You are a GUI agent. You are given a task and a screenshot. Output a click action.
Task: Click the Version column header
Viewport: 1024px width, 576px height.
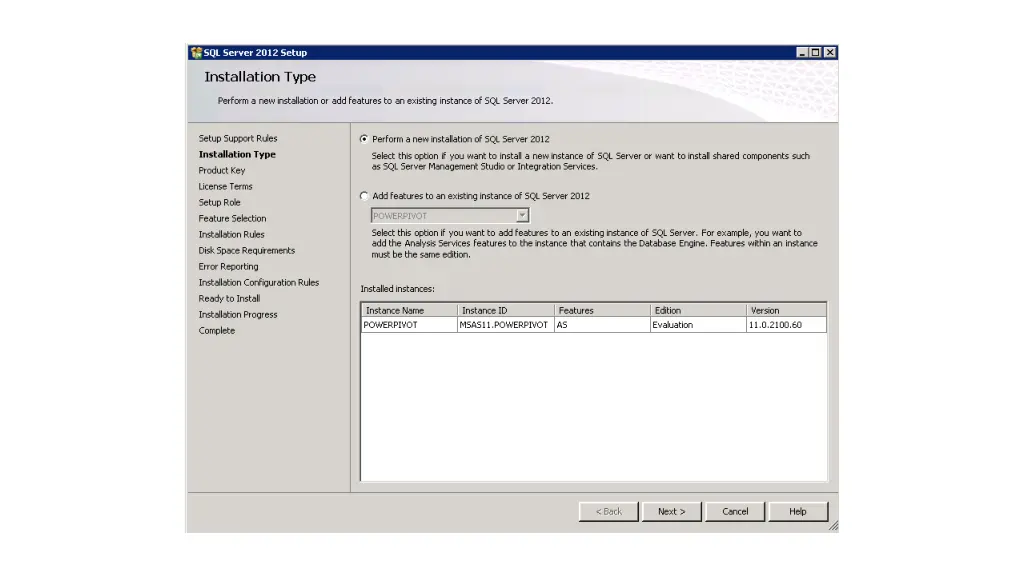786,310
